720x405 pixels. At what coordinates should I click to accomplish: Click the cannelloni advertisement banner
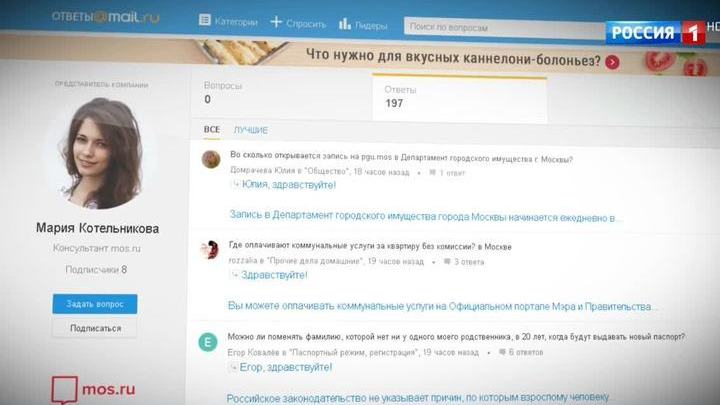450,60
